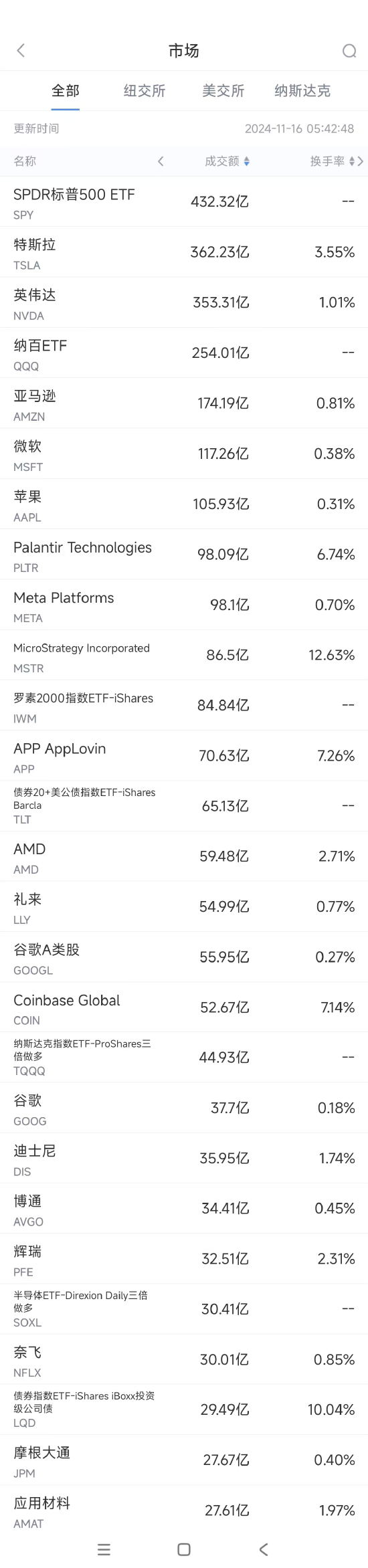Switch to 纽交所 tab

click(145, 91)
